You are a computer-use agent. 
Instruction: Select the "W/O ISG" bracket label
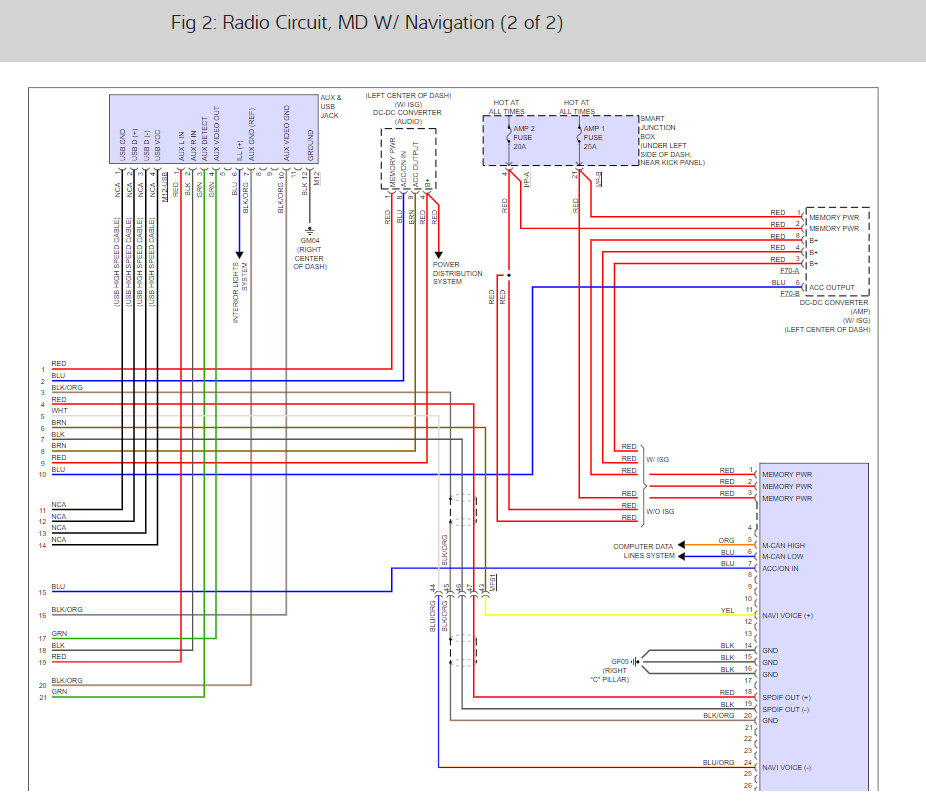(x=660, y=512)
